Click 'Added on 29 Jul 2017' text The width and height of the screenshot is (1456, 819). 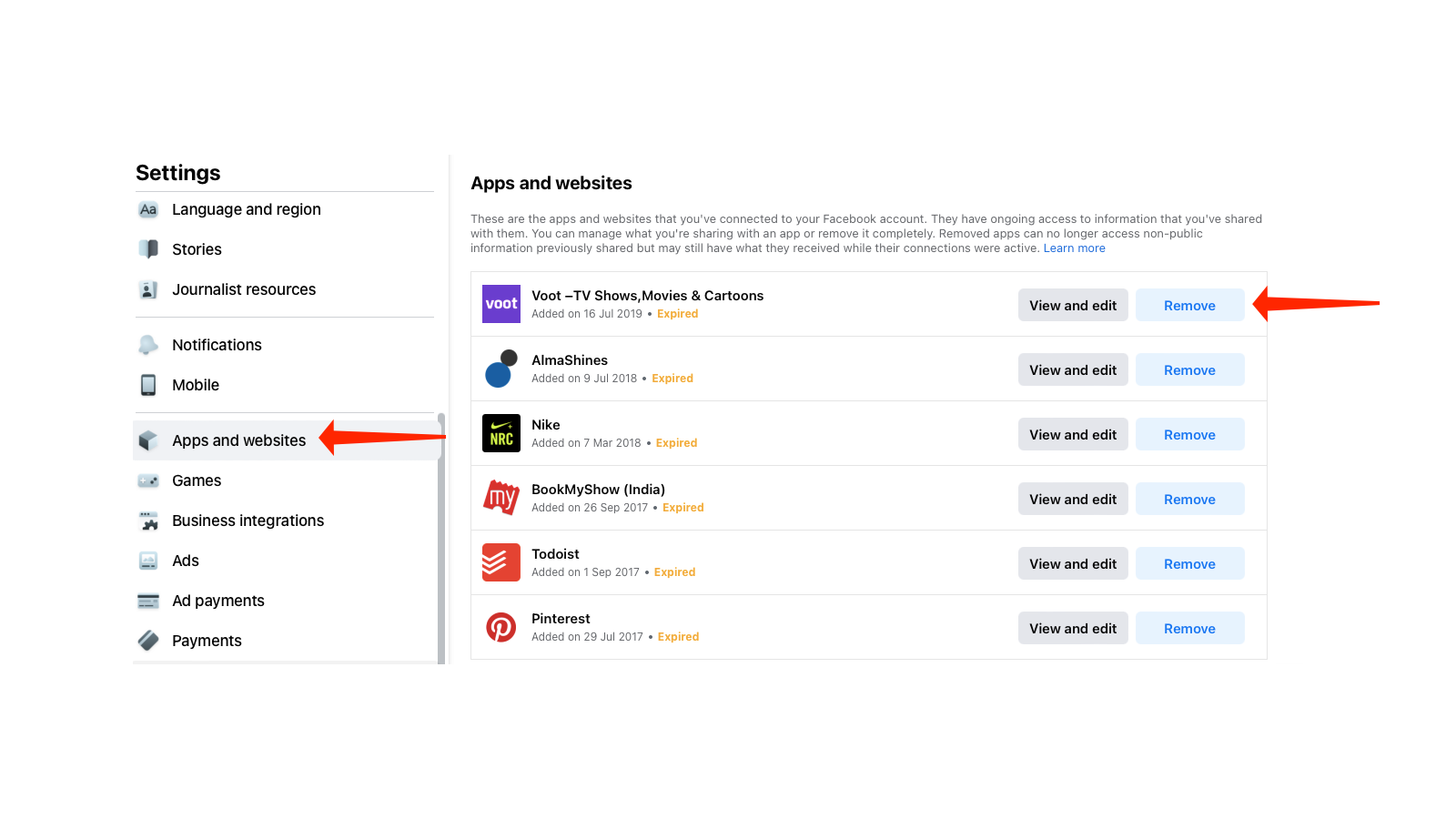pos(587,637)
